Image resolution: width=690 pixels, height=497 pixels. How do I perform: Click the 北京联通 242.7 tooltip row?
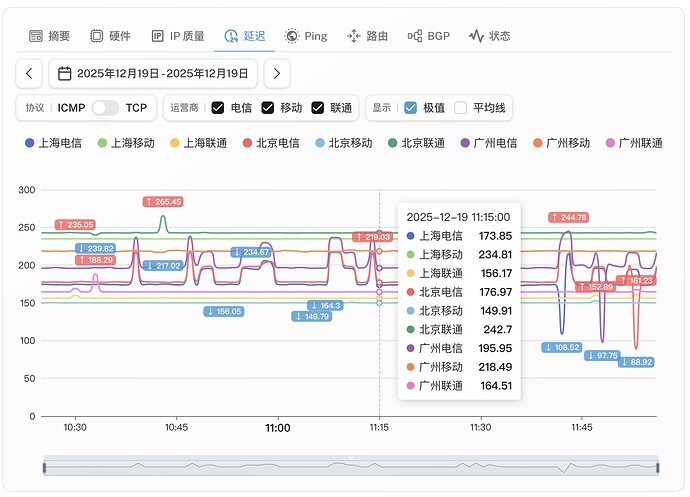click(x=459, y=330)
